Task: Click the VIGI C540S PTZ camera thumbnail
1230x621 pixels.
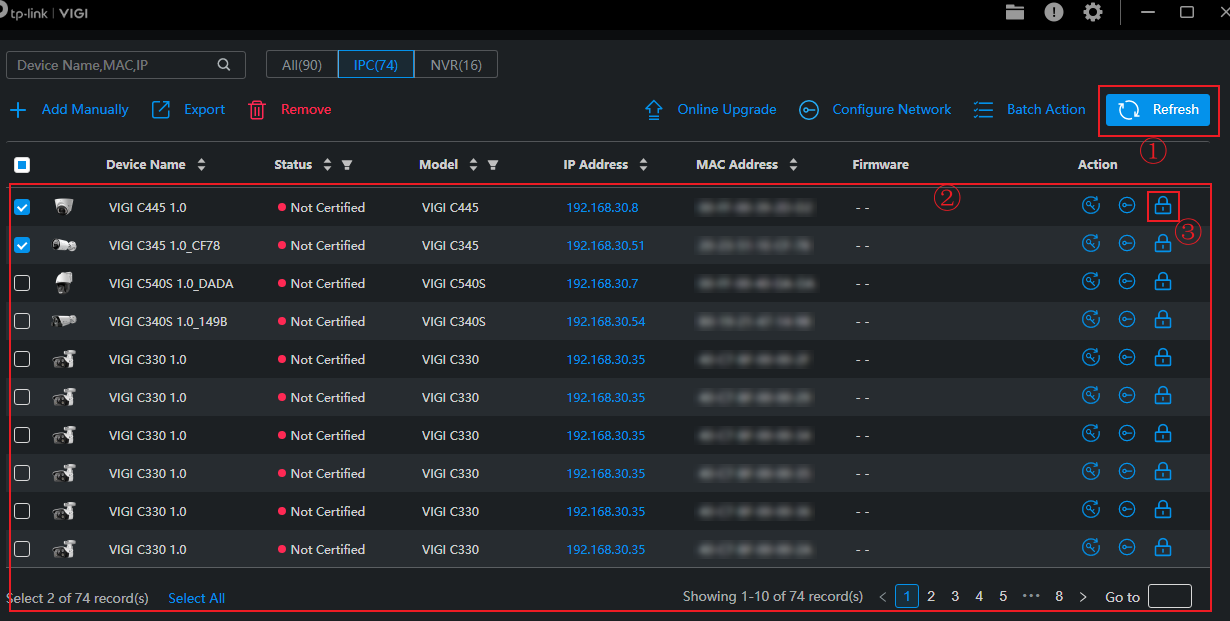Action: pos(64,283)
